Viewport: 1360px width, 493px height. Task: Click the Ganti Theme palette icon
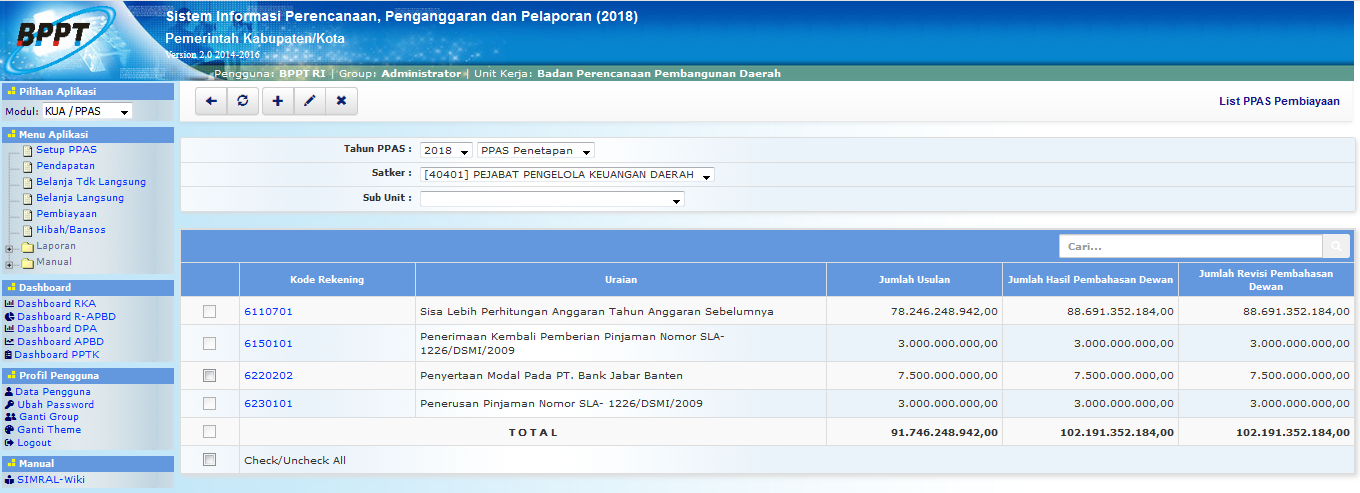9,430
